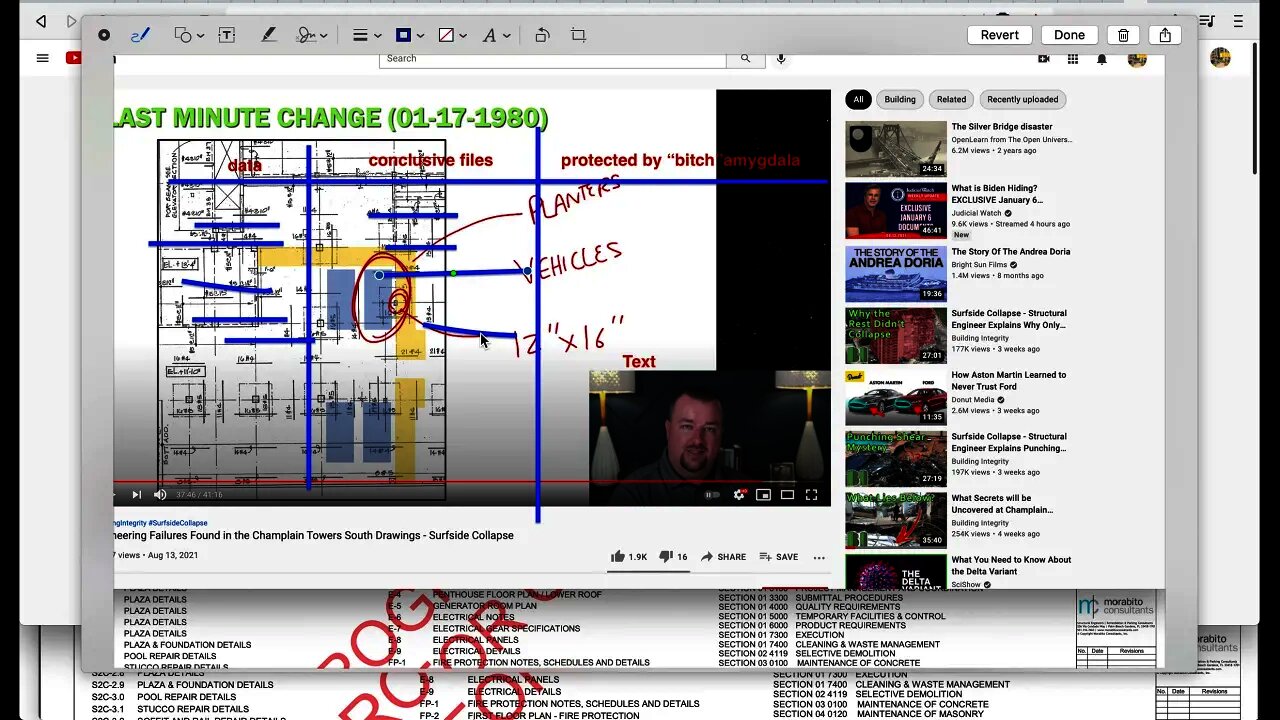This screenshot has width=1280, height=720.
Task: Open the Delta Variant video title
Action: point(1011,566)
